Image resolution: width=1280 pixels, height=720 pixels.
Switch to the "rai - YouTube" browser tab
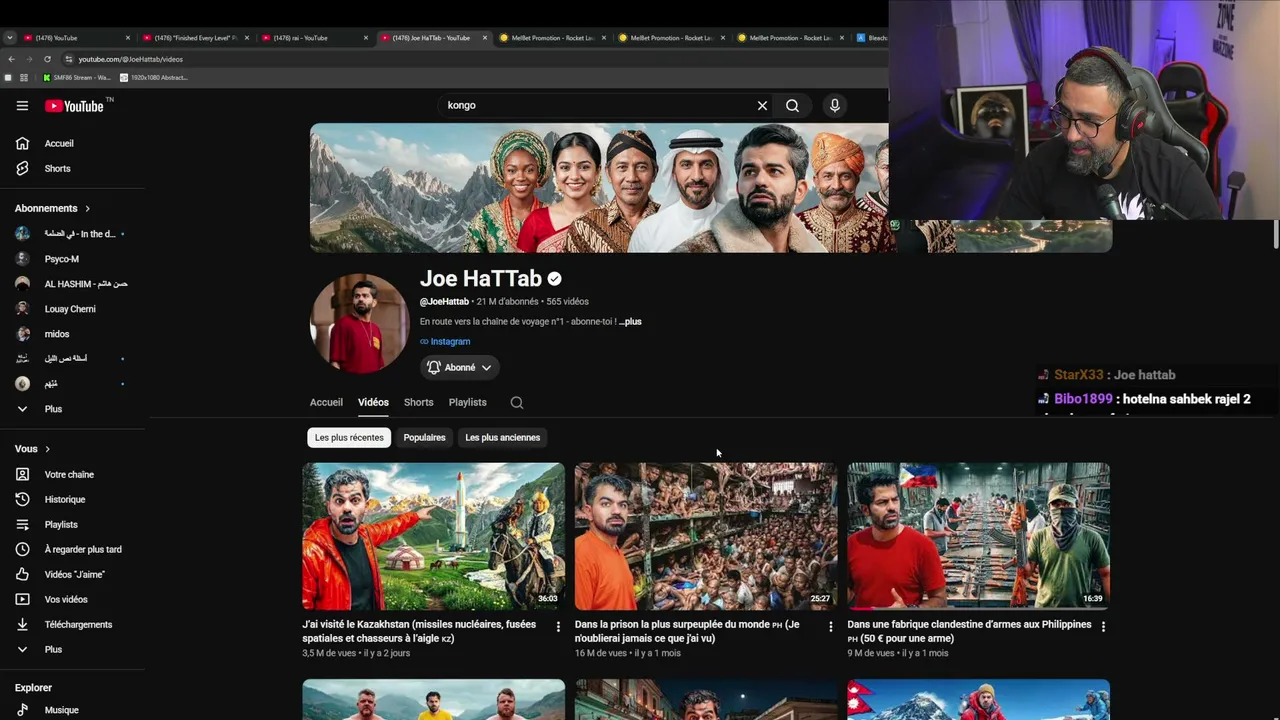(x=314, y=38)
